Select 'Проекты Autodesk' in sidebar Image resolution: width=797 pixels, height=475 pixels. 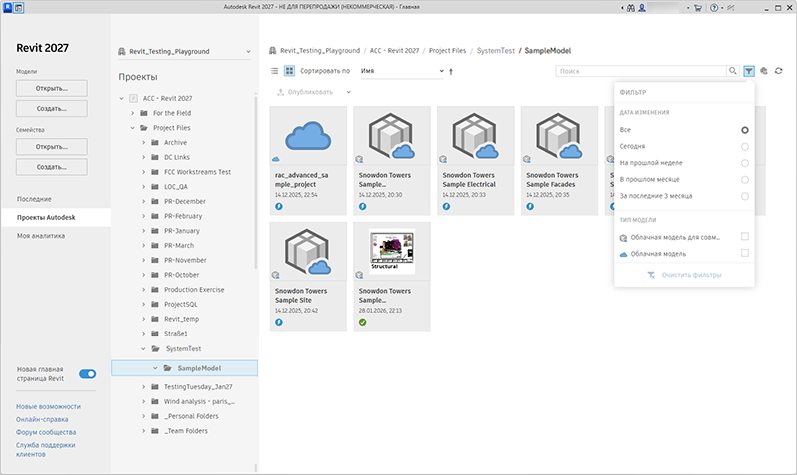point(56,217)
